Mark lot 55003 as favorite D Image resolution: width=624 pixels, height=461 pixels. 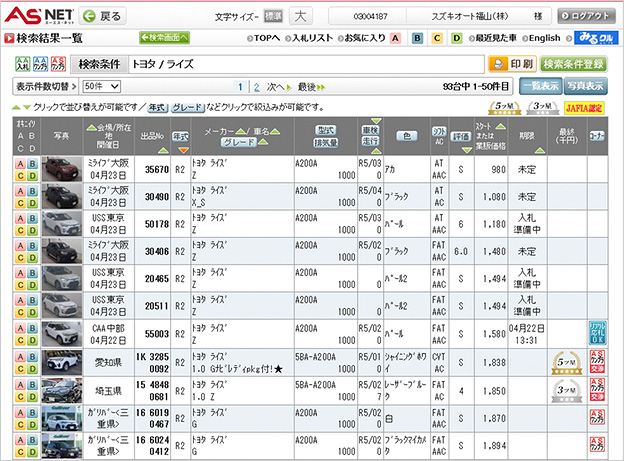(x=33, y=340)
